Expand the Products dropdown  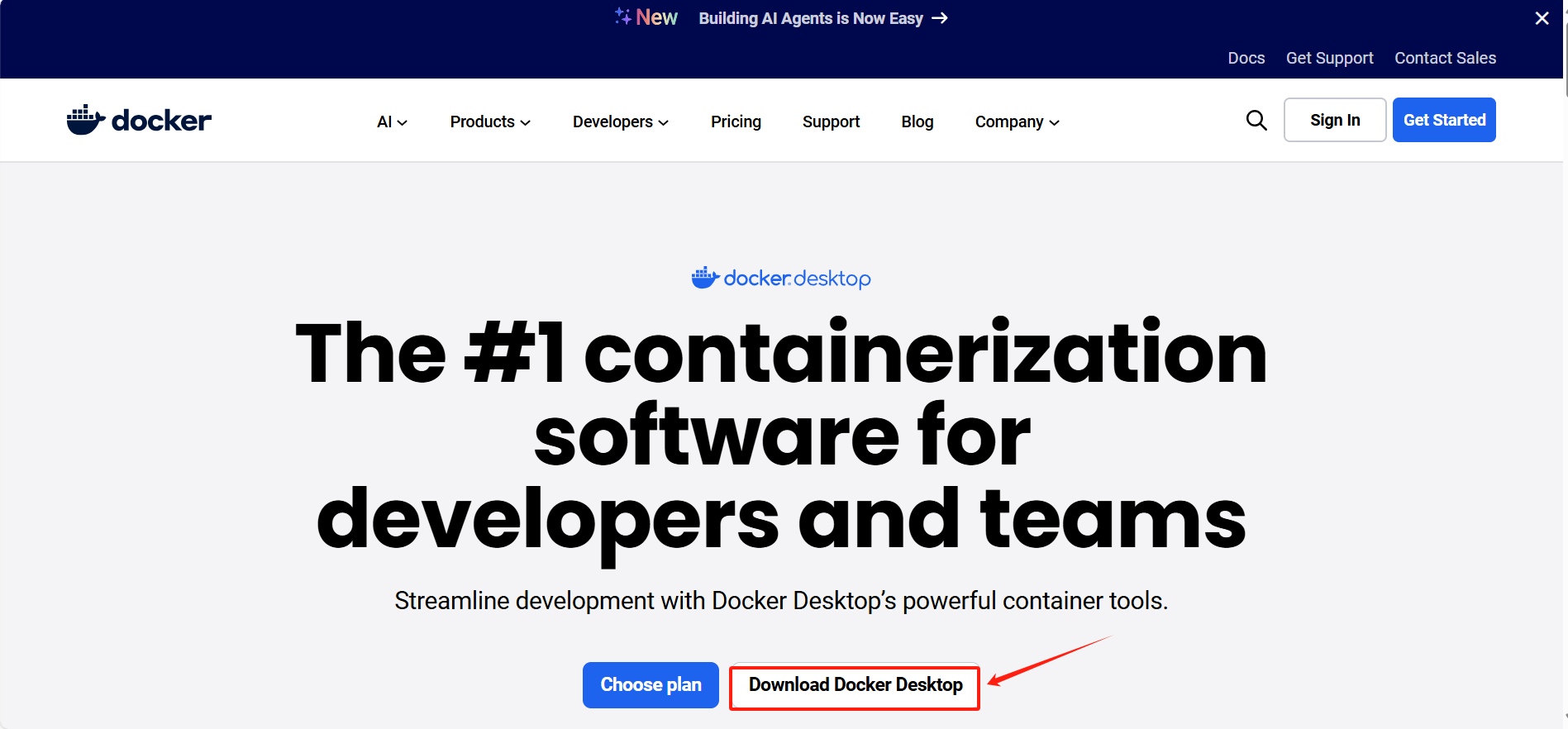pyautogui.click(x=490, y=121)
